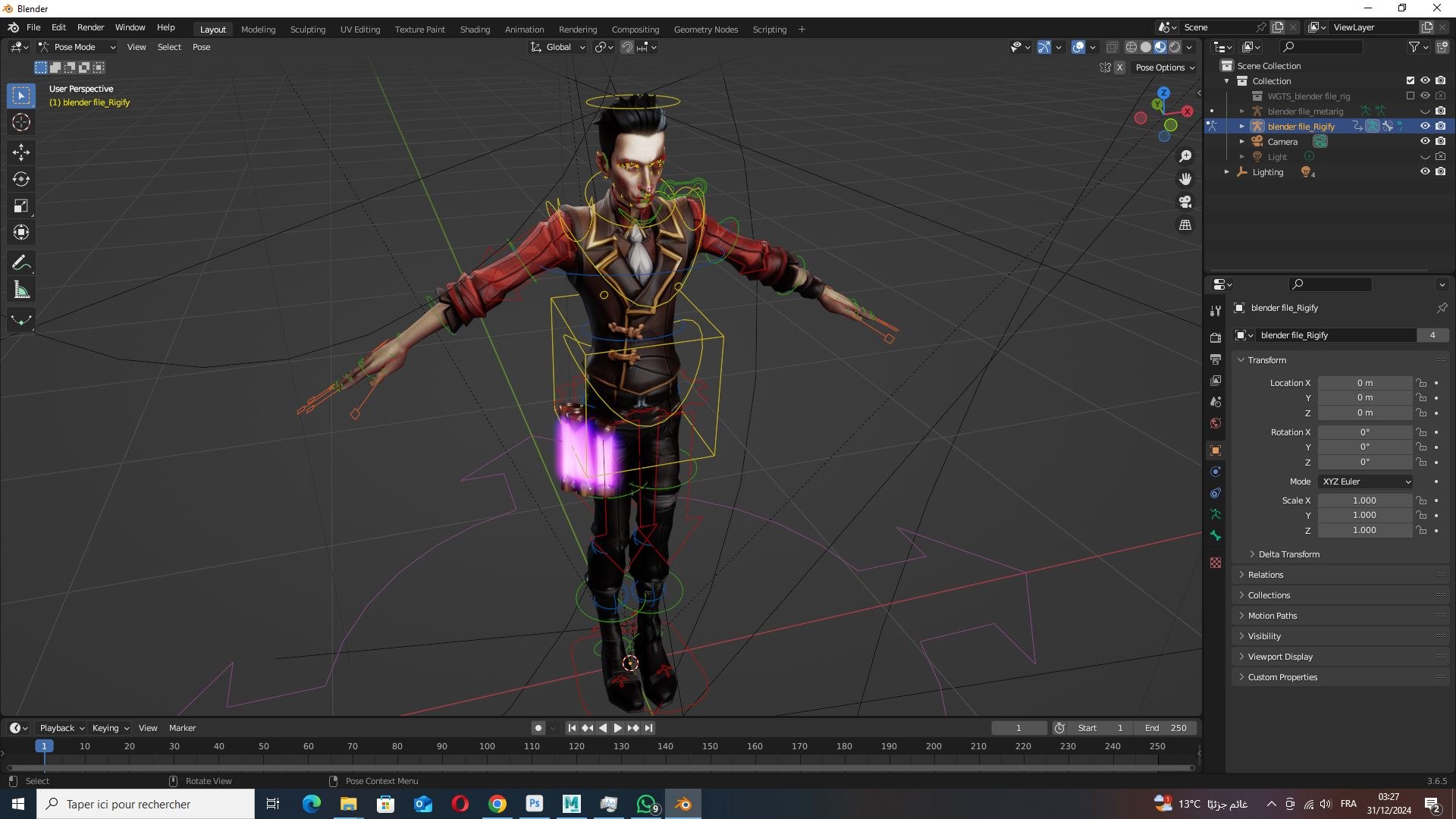The width and height of the screenshot is (1456, 819).
Task: Toggle X-ray display in viewport header
Action: pos(1112,47)
